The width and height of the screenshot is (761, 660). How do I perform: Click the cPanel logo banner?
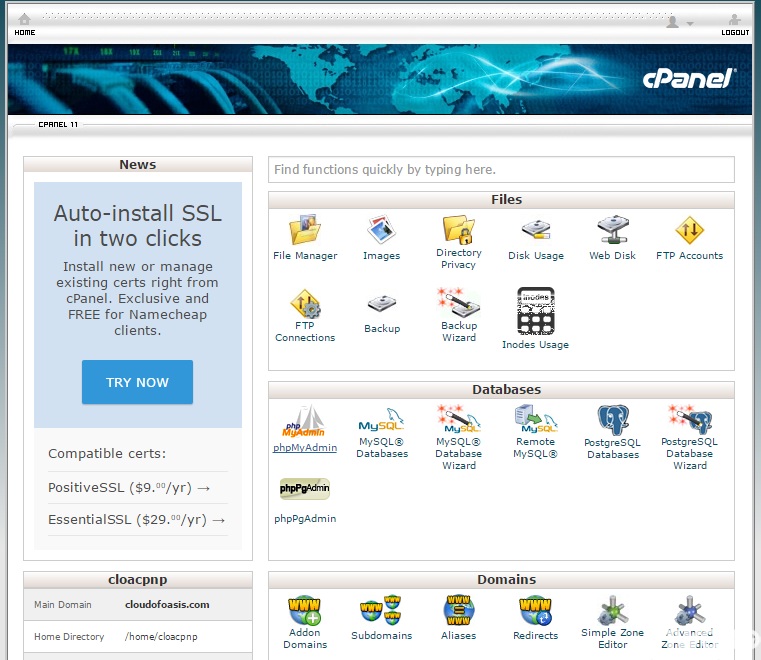[x=688, y=78]
